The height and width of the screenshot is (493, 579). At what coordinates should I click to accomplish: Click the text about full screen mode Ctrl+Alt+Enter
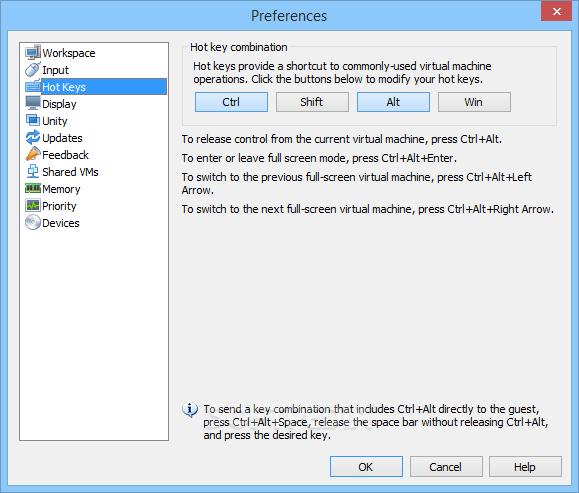319,158
